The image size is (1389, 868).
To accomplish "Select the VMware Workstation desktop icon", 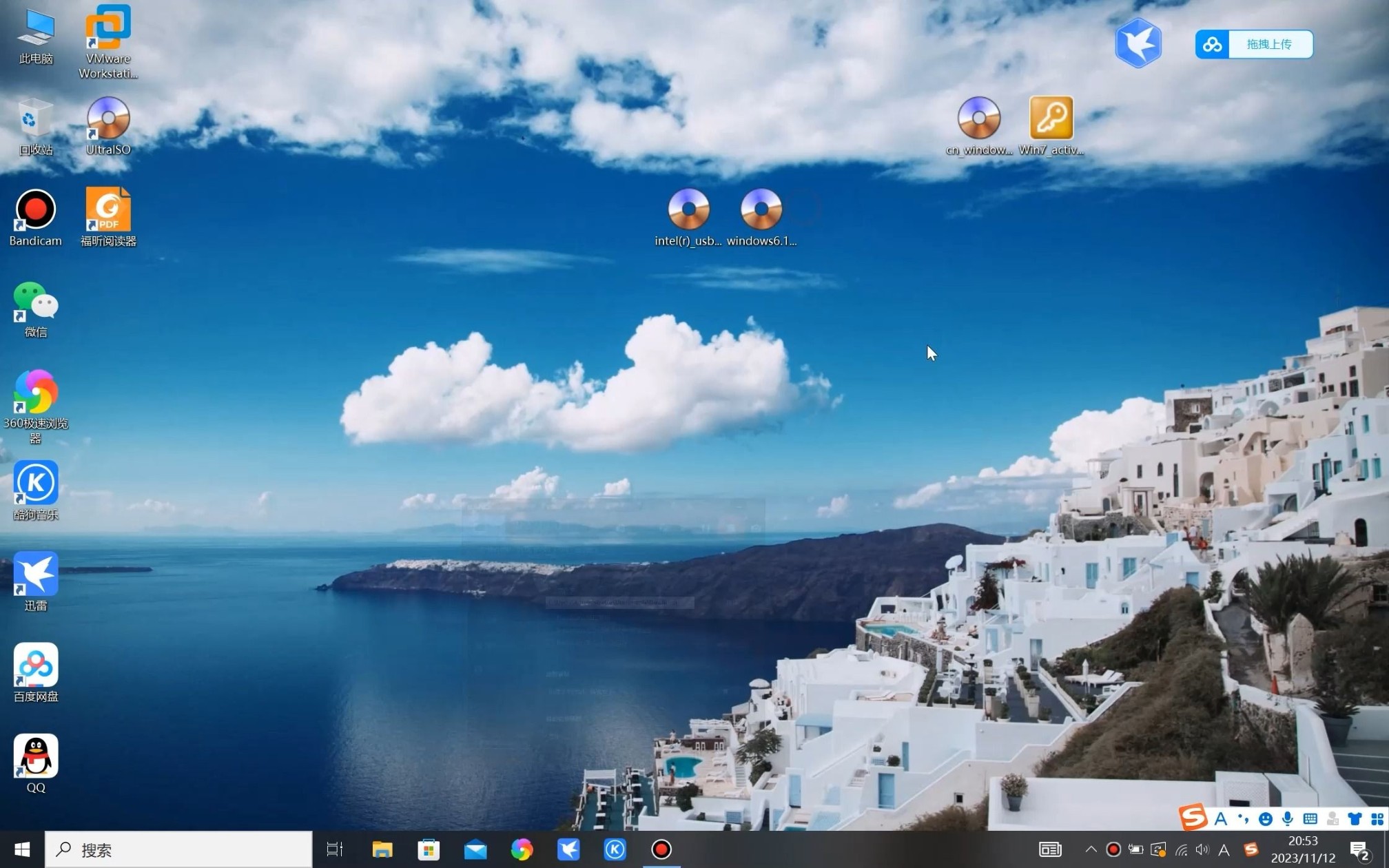I will pyautogui.click(x=108, y=29).
